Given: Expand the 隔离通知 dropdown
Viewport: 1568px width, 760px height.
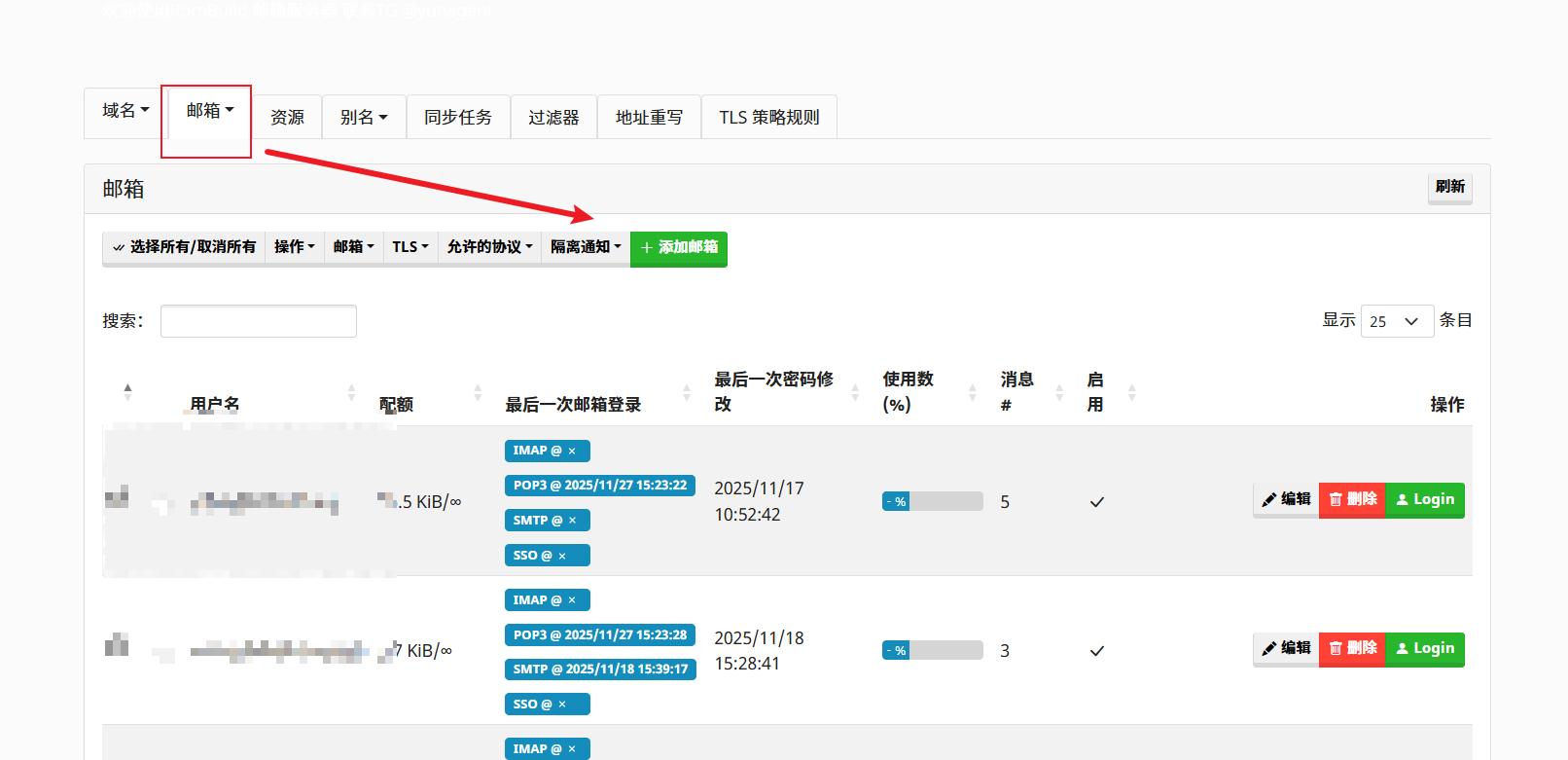Looking at the screenshot, I should pyautogui.click(x=586, y=247).
